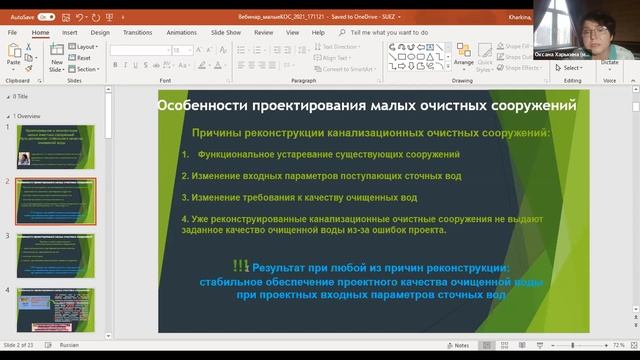Open the font size combo box
The image size is (640, 360).
tap(182, 50)
